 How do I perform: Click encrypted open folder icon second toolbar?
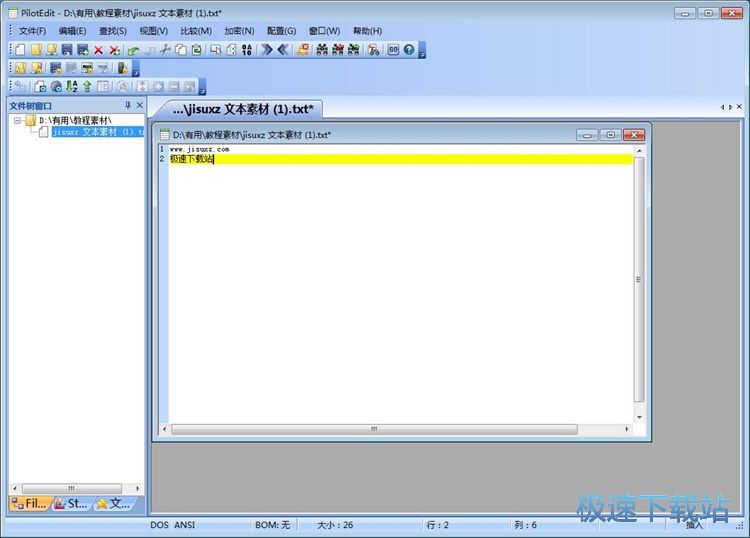click(x=21, y=68)
